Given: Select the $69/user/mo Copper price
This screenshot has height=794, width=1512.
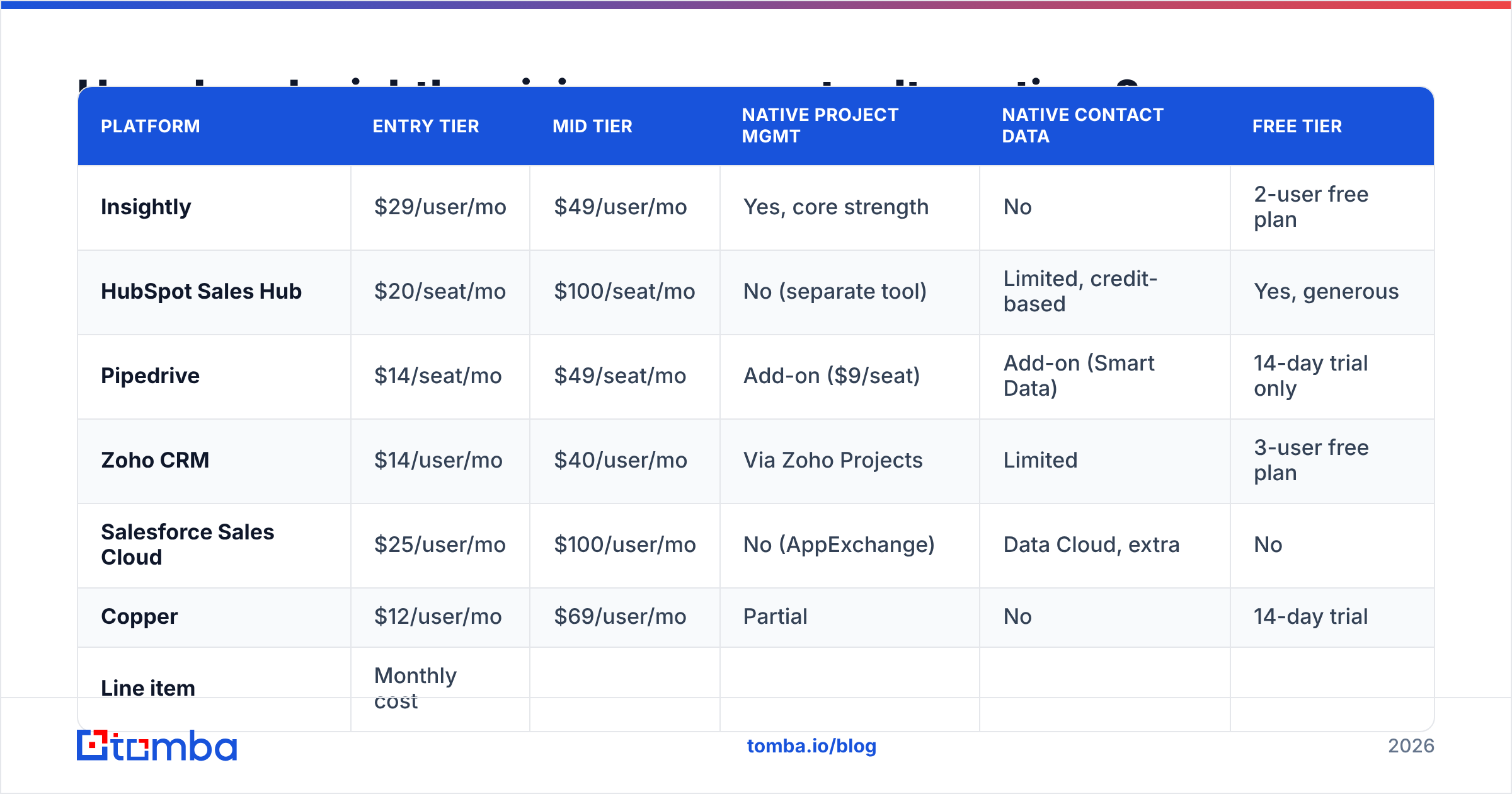Looking at the screenshot, I should click(620, 616).
